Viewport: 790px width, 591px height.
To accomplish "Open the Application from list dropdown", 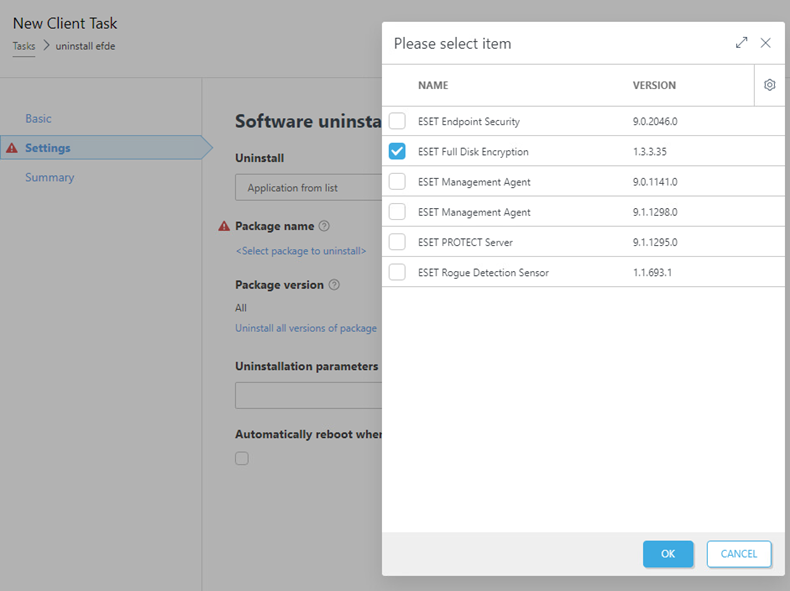I will [308, 187].
